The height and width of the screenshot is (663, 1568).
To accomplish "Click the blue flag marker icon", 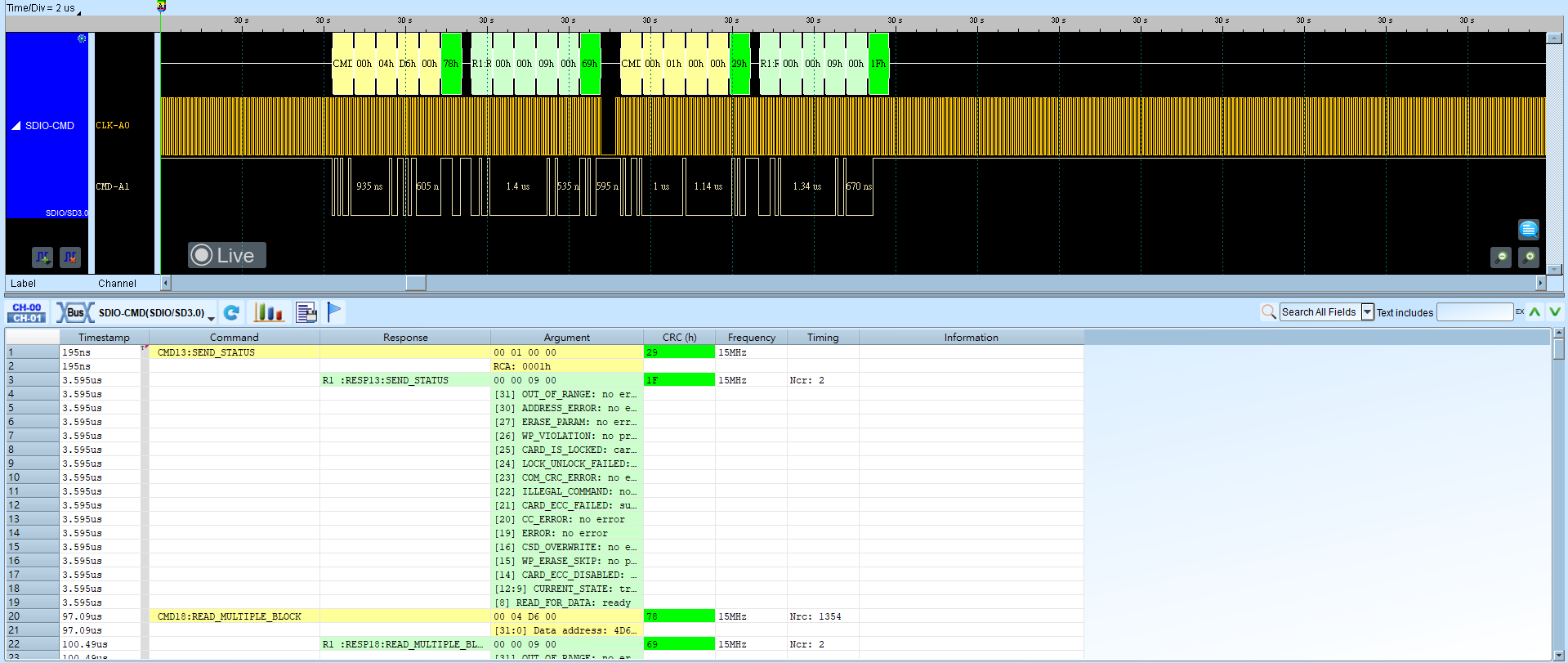I will 334,311.
